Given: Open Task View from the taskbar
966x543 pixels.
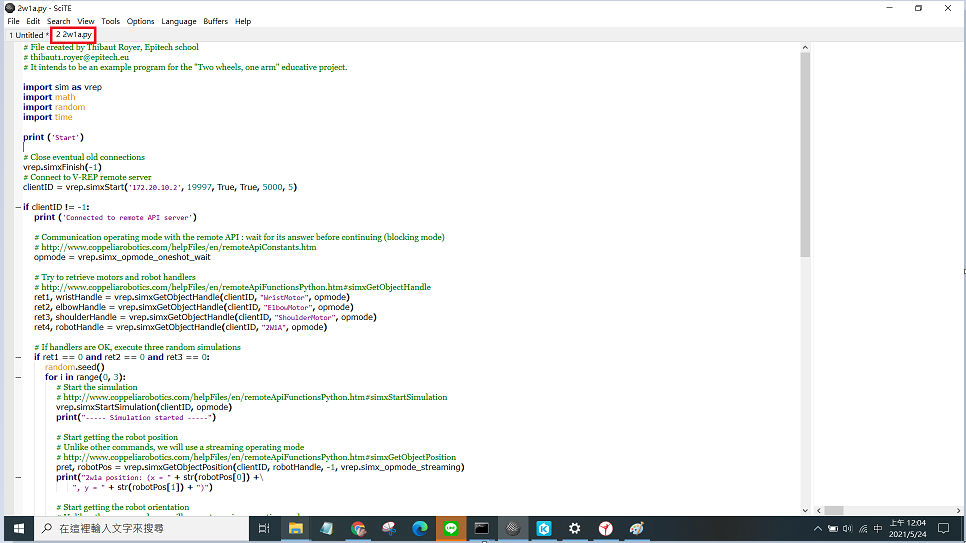Looking at the screenshot, I should 264,528.
